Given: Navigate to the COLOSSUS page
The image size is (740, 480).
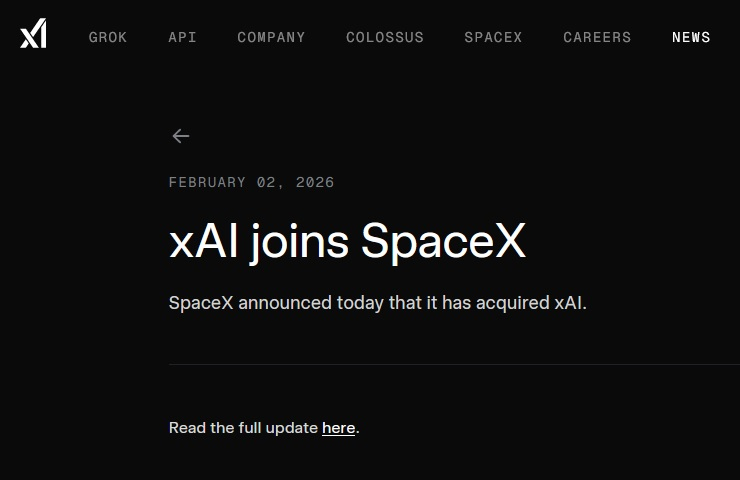Looking at the screenshot, I should click(385, 37).
